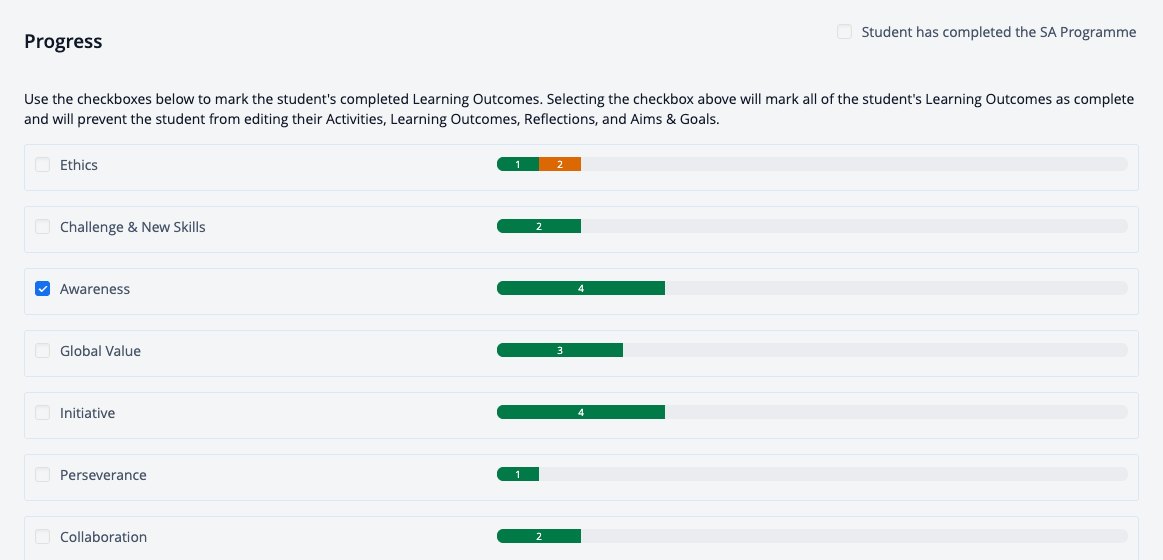Click the Global Value label

100,351
